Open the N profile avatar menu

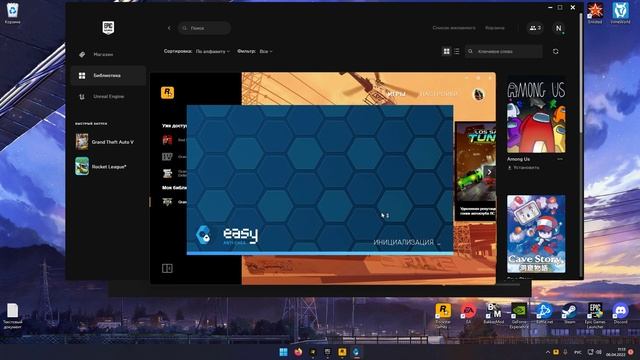(x=558, y=28)
